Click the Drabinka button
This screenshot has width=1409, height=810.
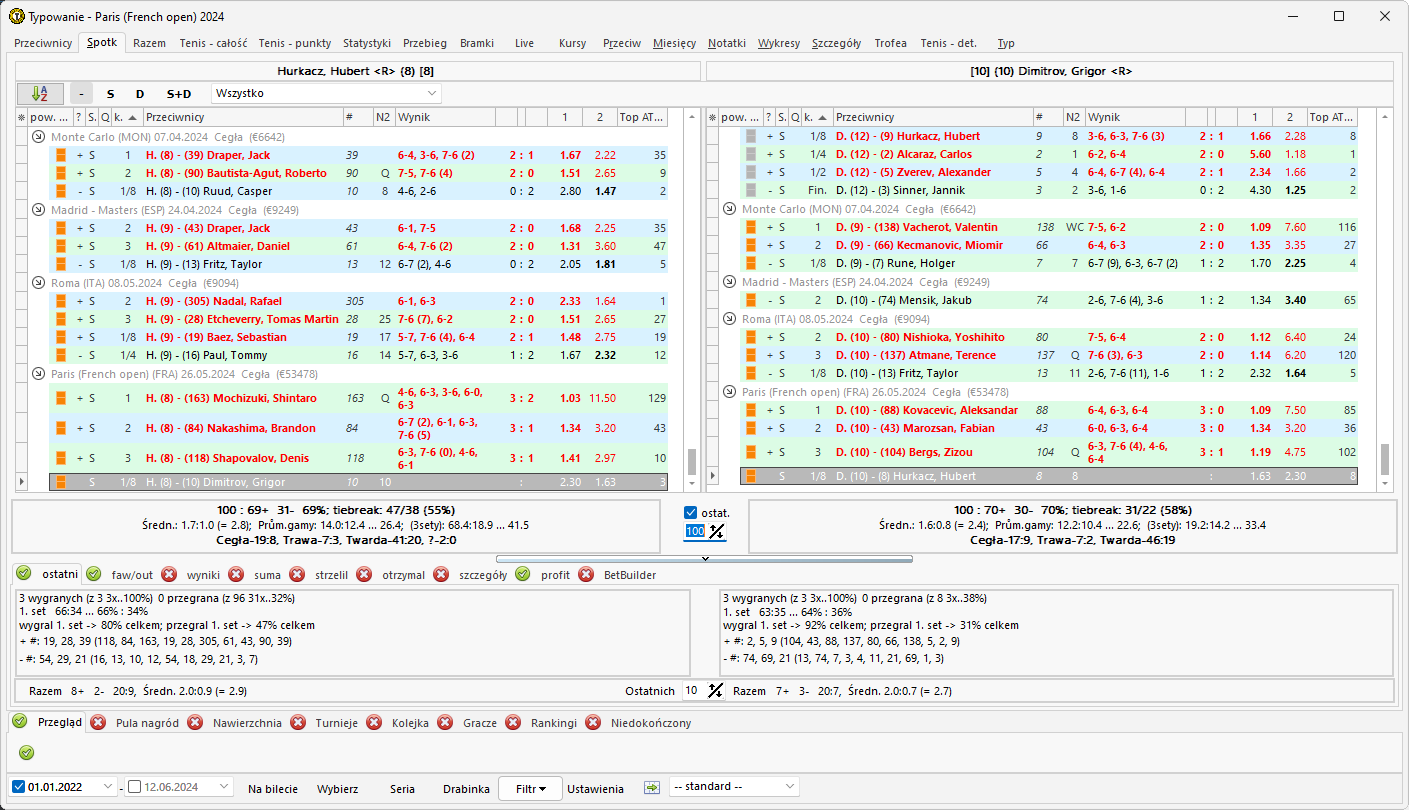(466, 788)
